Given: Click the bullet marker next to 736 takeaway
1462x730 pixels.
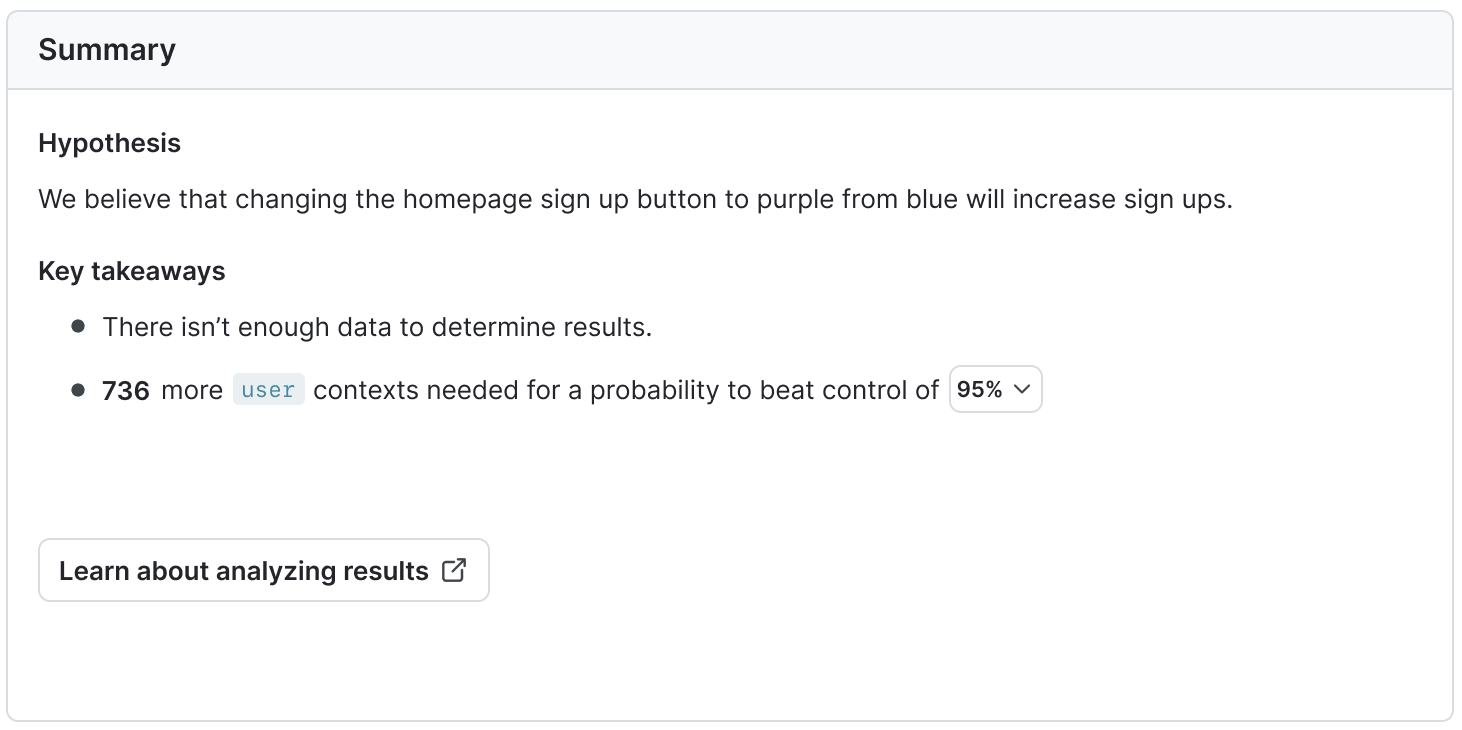Looking at the screenshot, I should [x=77, y=389].
